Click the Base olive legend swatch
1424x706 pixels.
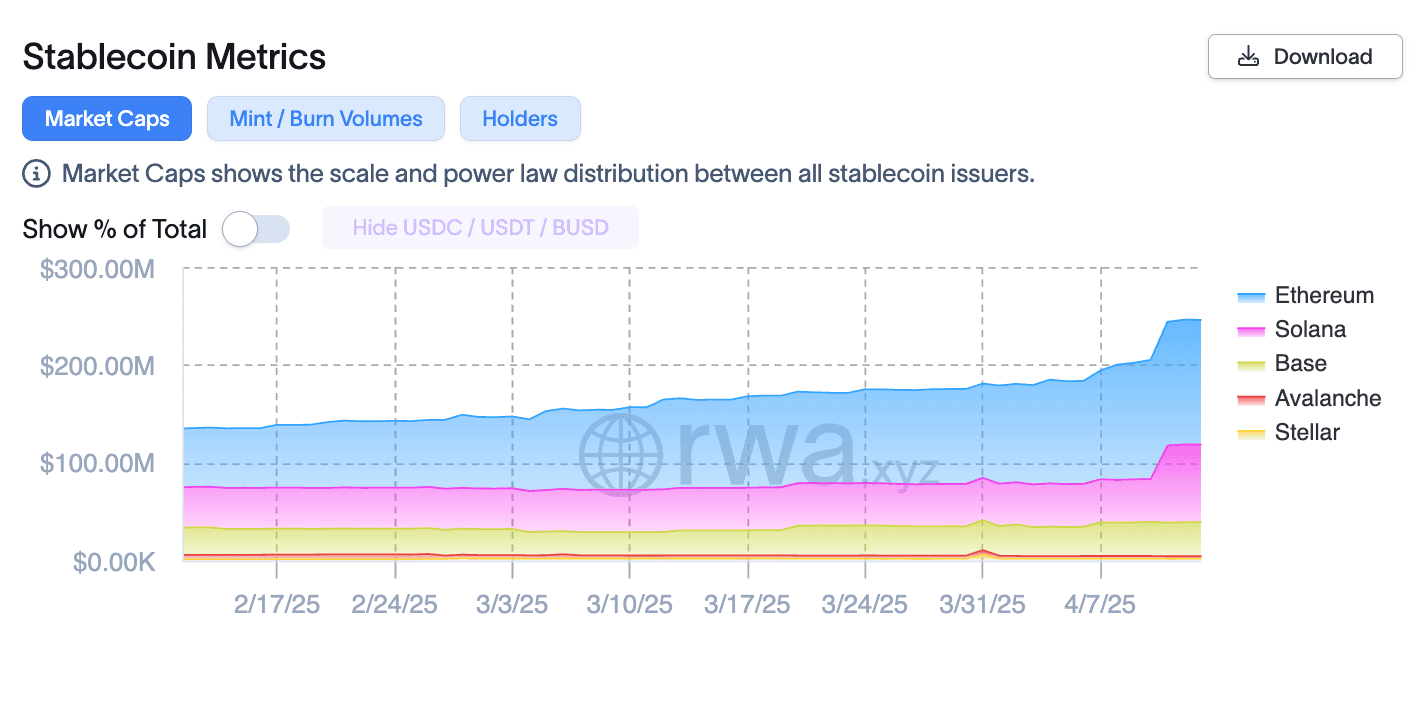pos(1252,365)
